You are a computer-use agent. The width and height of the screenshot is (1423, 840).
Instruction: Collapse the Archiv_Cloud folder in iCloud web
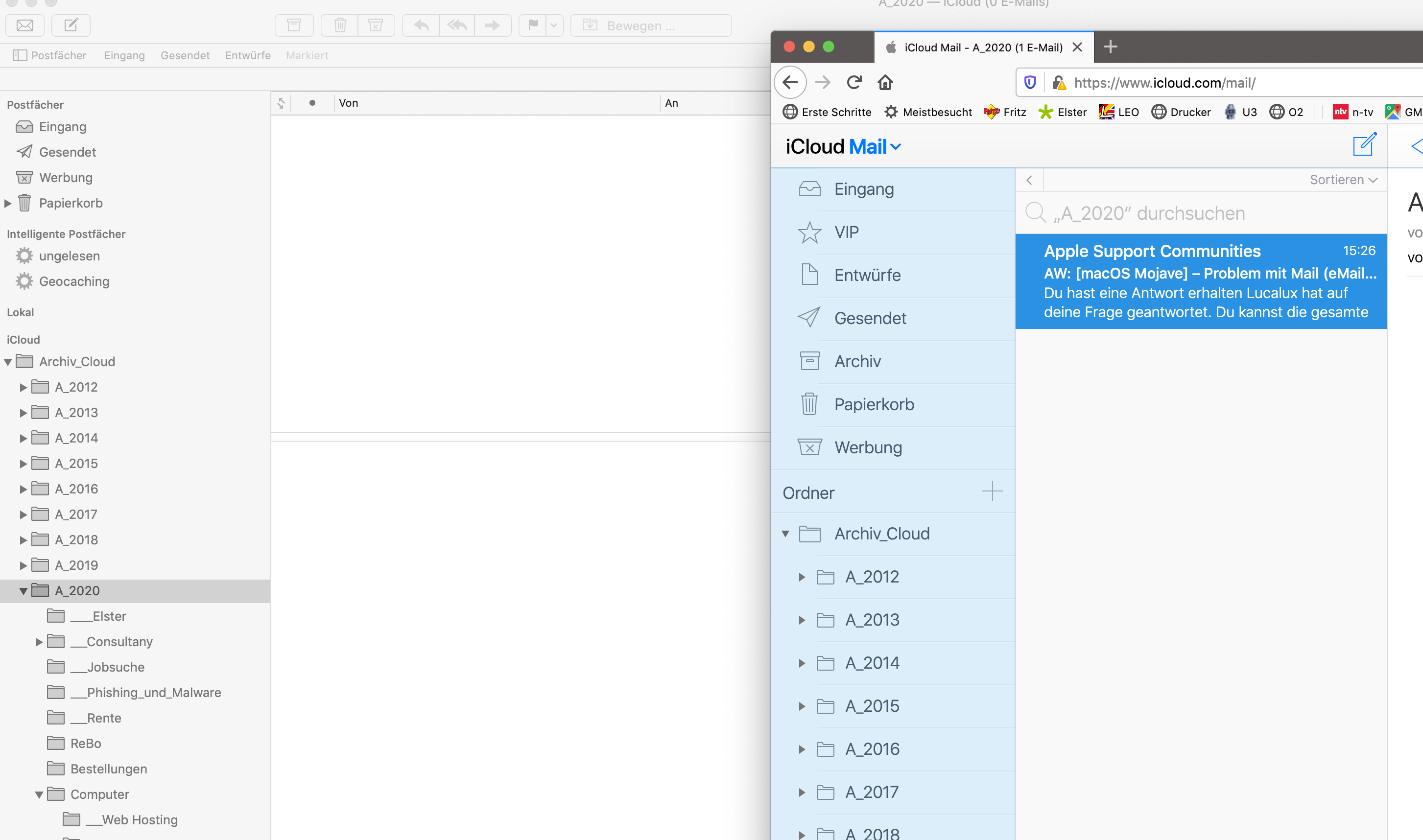coord(785,534)
